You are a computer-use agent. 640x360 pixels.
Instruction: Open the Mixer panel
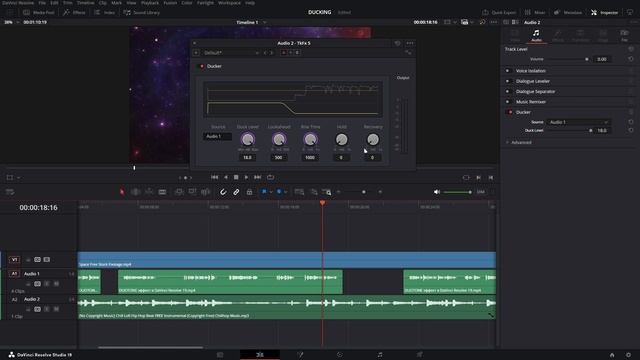click(535, 13)
